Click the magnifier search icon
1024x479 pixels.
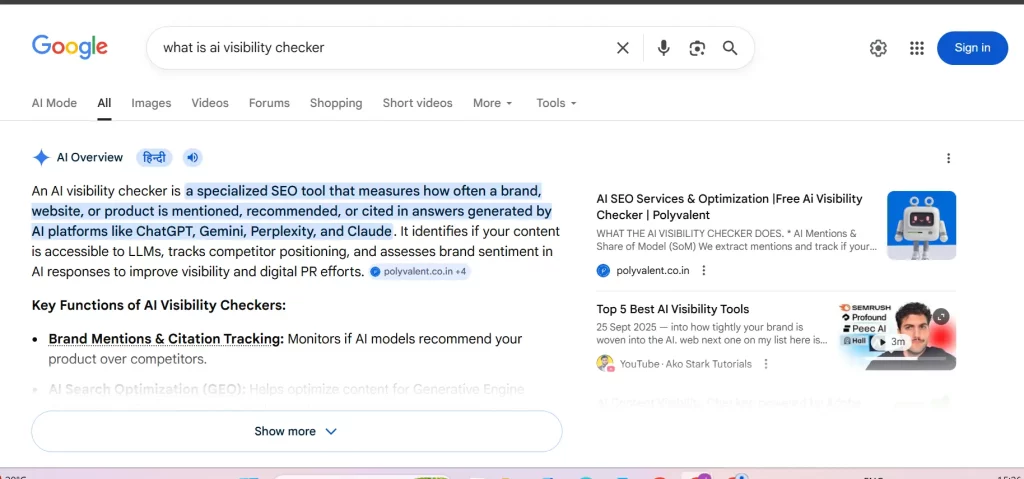click(x=730, y=48)
